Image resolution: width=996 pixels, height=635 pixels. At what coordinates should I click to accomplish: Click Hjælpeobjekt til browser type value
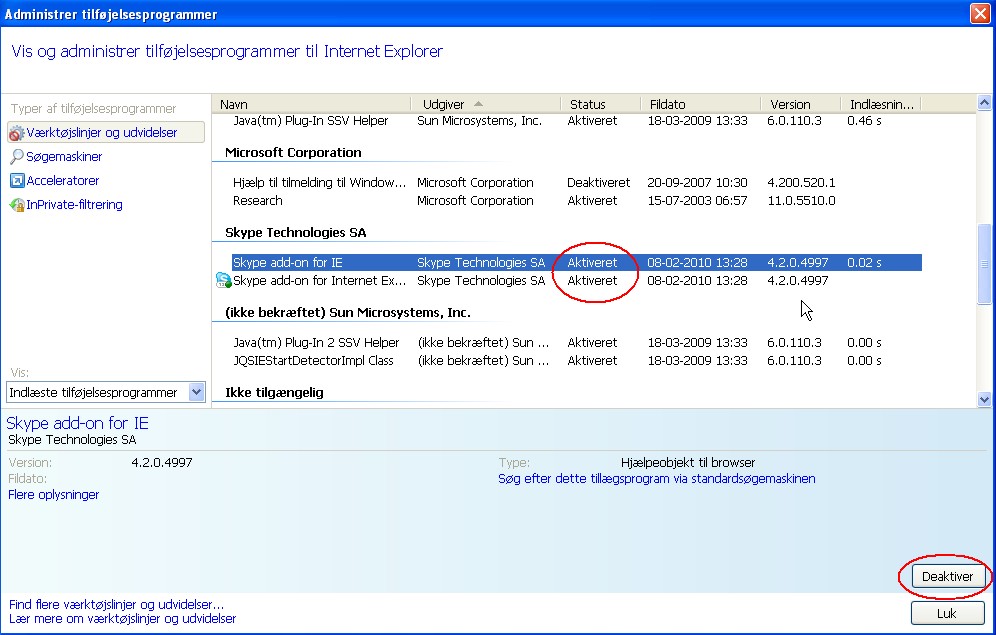click(x=688, y=462)
